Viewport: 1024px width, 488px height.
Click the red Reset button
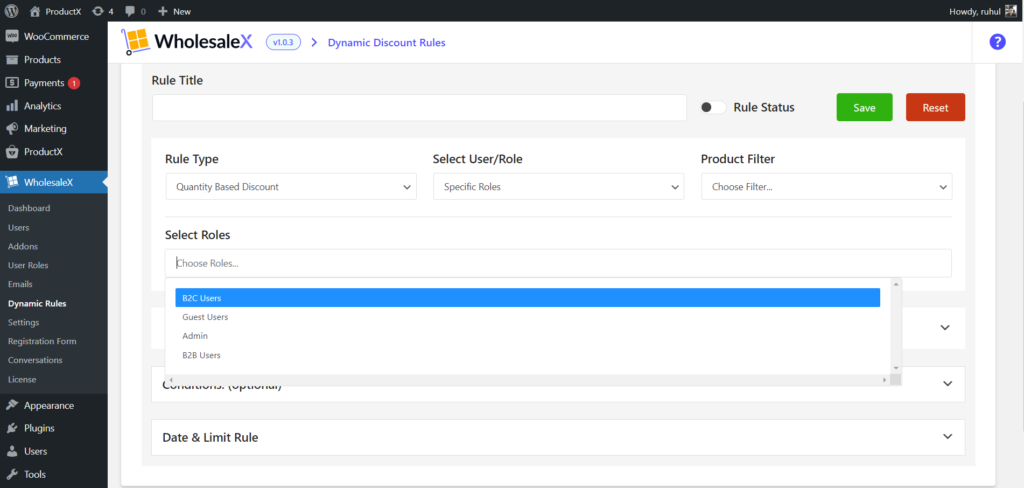[x=935, y=107]
